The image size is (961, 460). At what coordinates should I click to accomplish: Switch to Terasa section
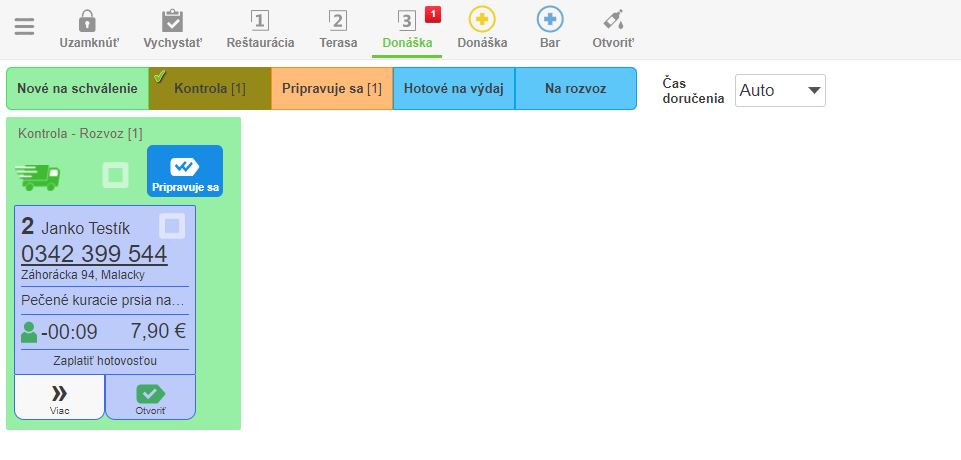point(338,21)
